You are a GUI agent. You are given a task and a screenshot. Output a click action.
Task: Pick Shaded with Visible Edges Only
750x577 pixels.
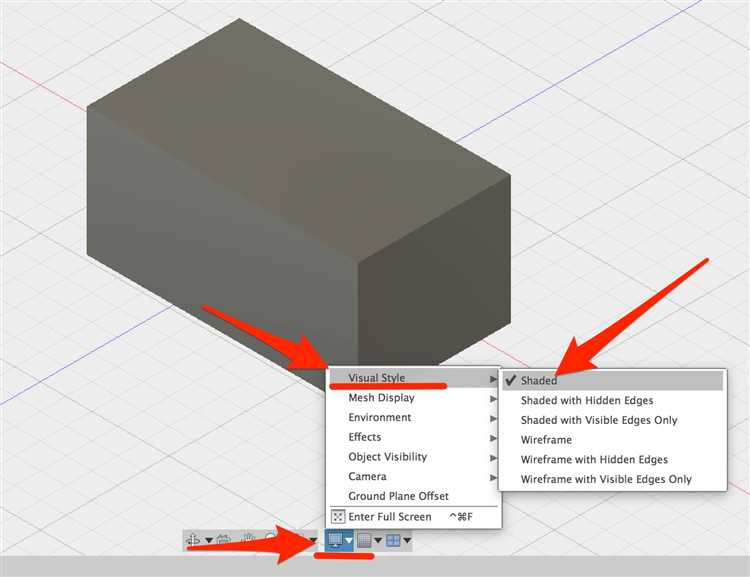598,420
